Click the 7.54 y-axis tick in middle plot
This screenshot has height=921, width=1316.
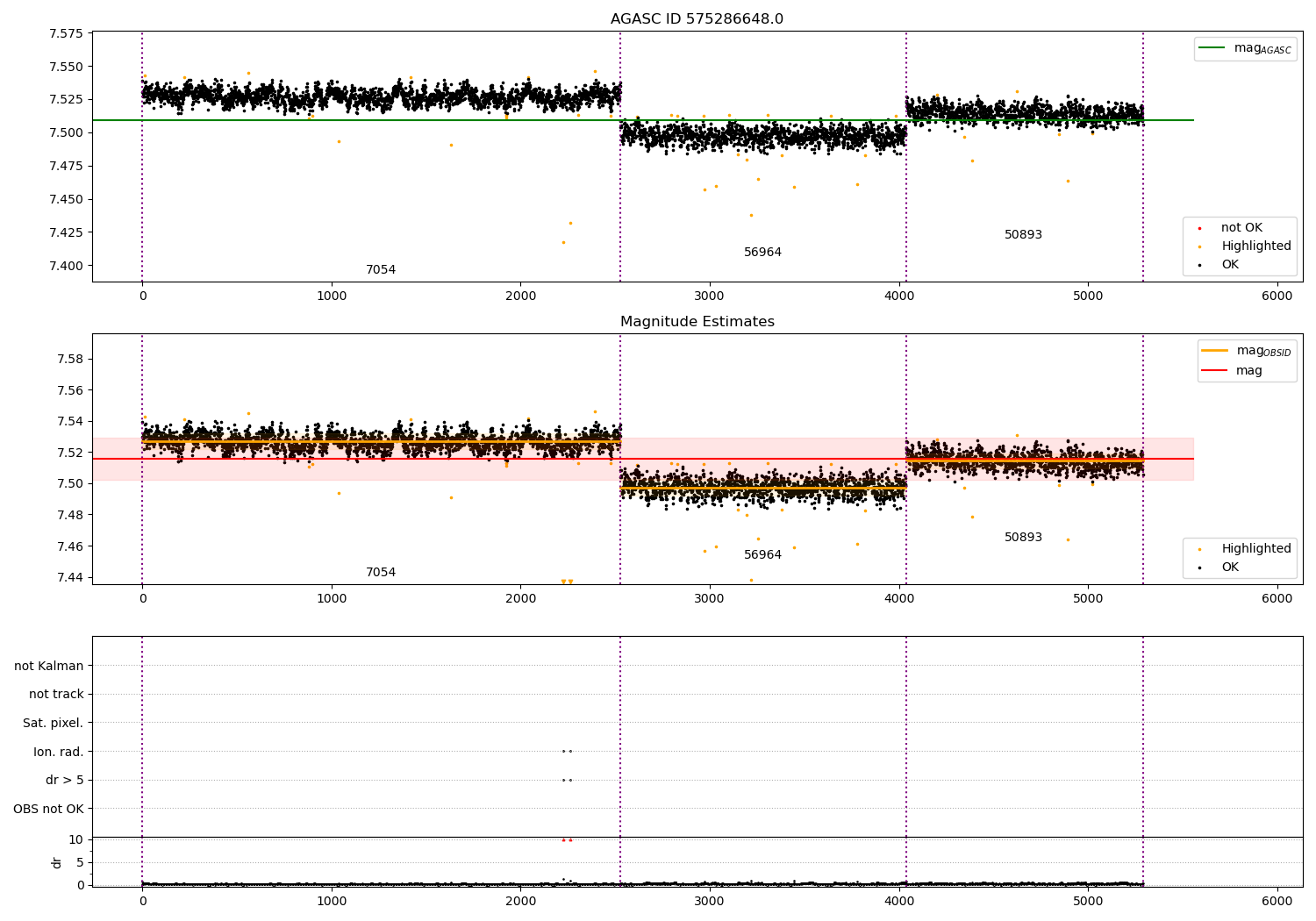[x=69, y=422]
